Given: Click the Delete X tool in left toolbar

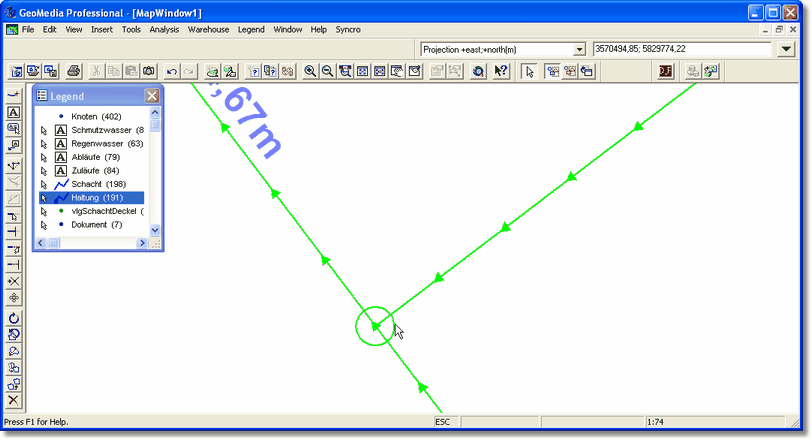Looking at the screenshot, I should [x=14, y=400].
